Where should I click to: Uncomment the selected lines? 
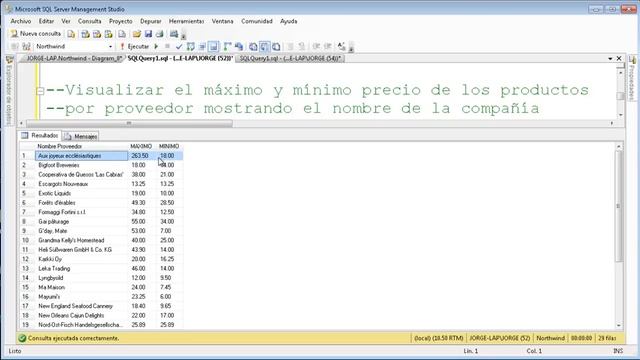coord(302,47)
